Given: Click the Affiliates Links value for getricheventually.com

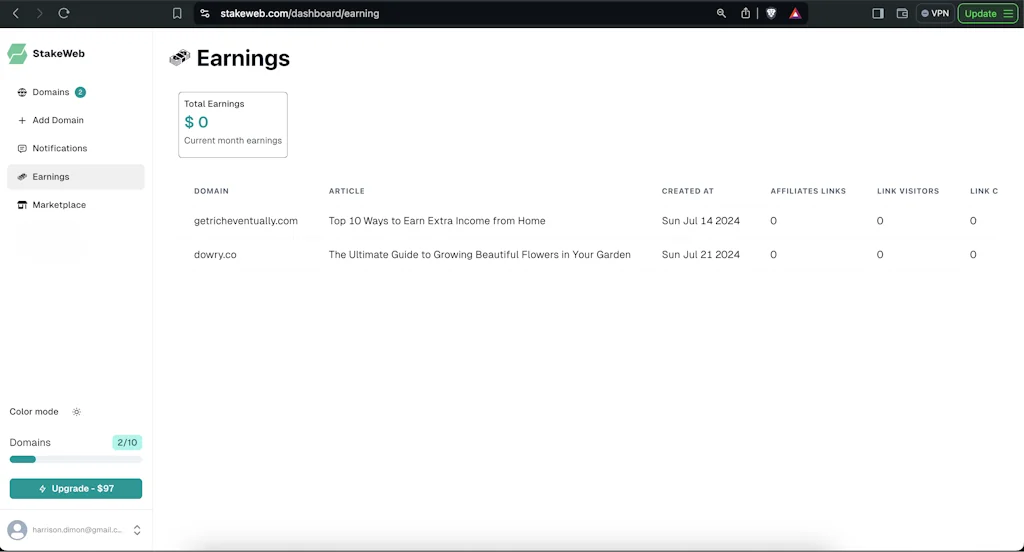Looking at the screenshot, I should click(774, 221).
